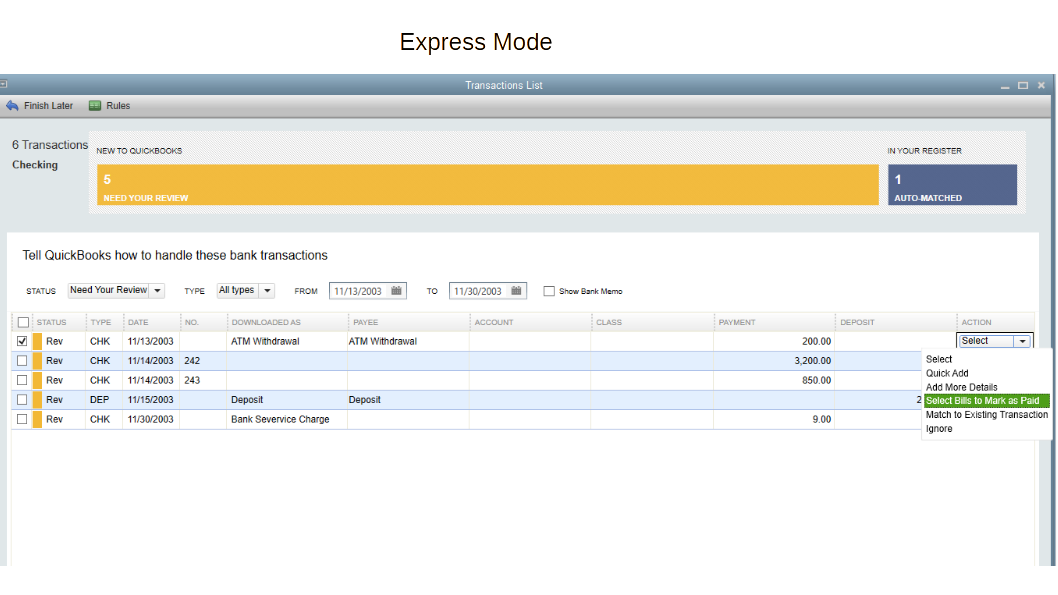The image size is (1058, 595).
Task: Click the FROM date calendar icon
Action: point(395,290)
